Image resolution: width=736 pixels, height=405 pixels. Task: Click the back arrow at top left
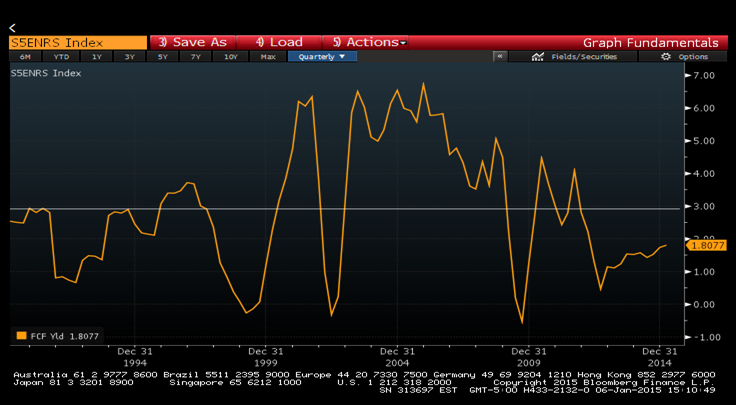(12, 27)
